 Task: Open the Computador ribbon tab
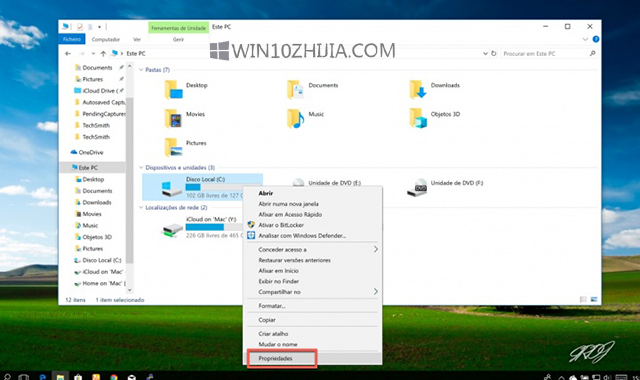click(x=106, y=39)
